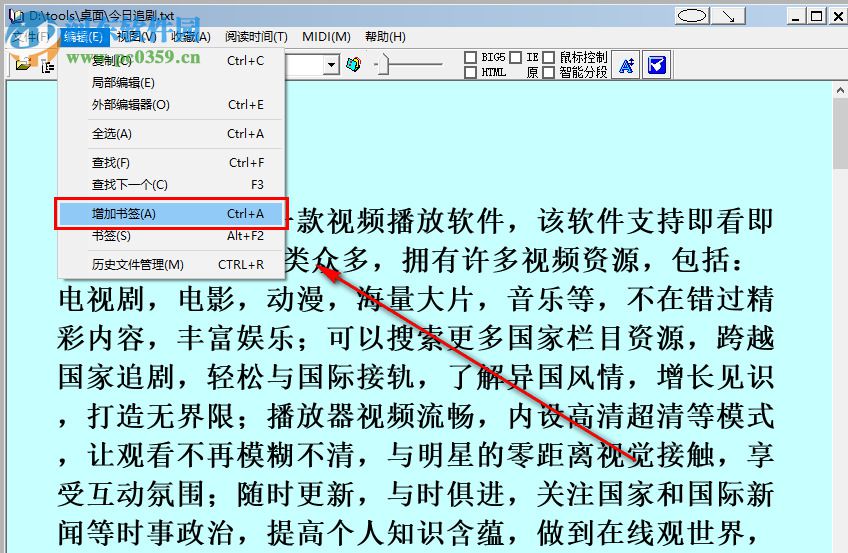
Task: Open the 视图(V) menu
Action: click(x=137, y=37)
